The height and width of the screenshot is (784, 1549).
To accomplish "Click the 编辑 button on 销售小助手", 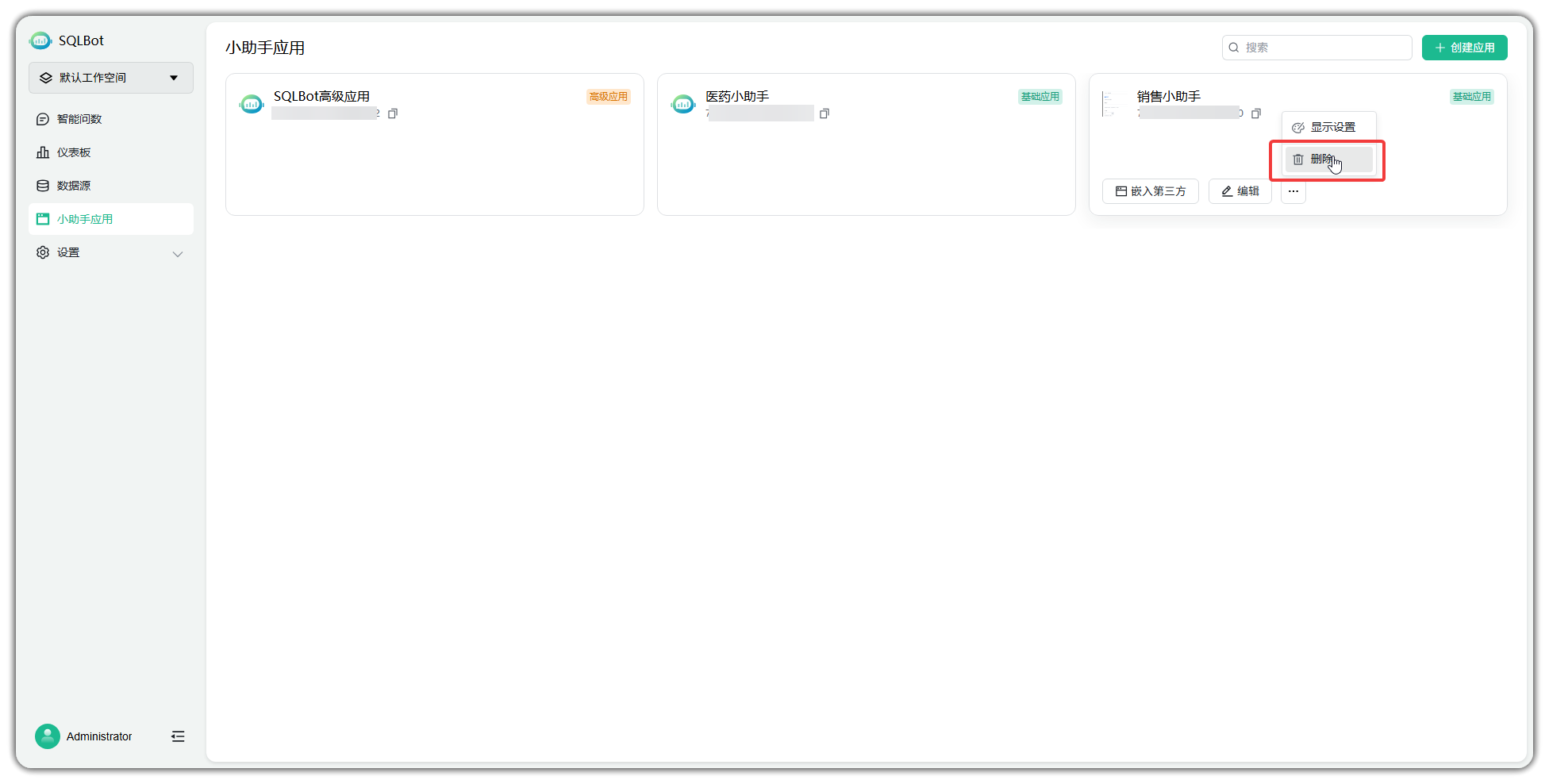I will [1240, 191].
